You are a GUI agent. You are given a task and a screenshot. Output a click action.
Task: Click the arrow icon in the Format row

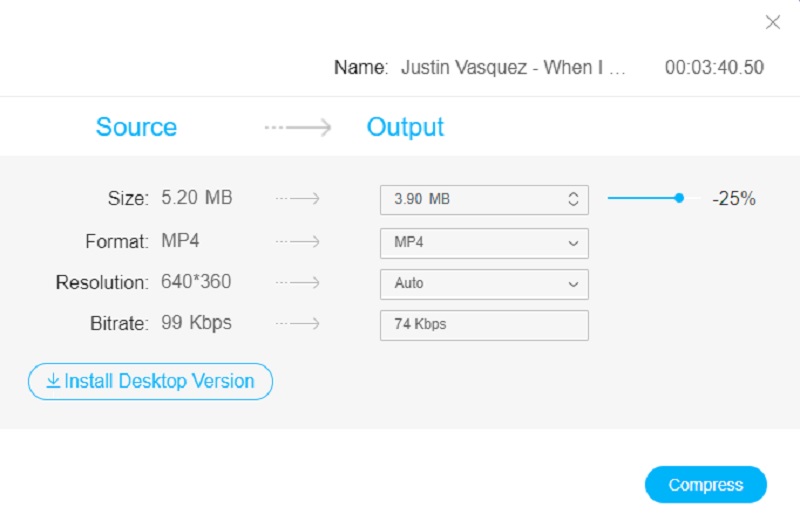coord(298,242)
